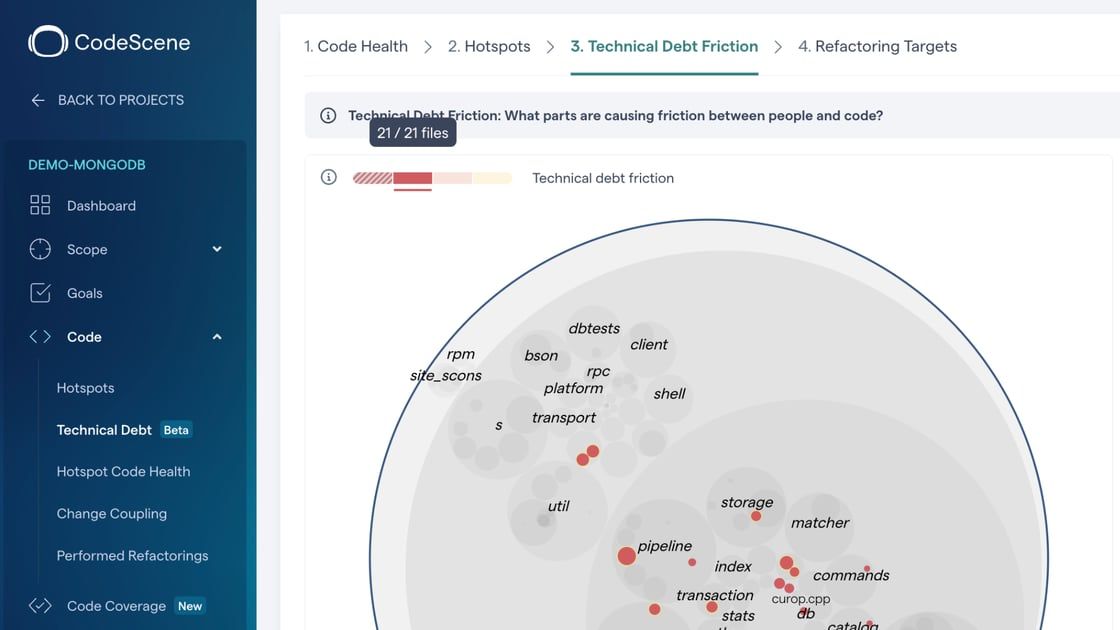Viewport: 1120px width, 630px height.
Task: Open Hotspots in the Code submenu
Action: pos(86,388)
